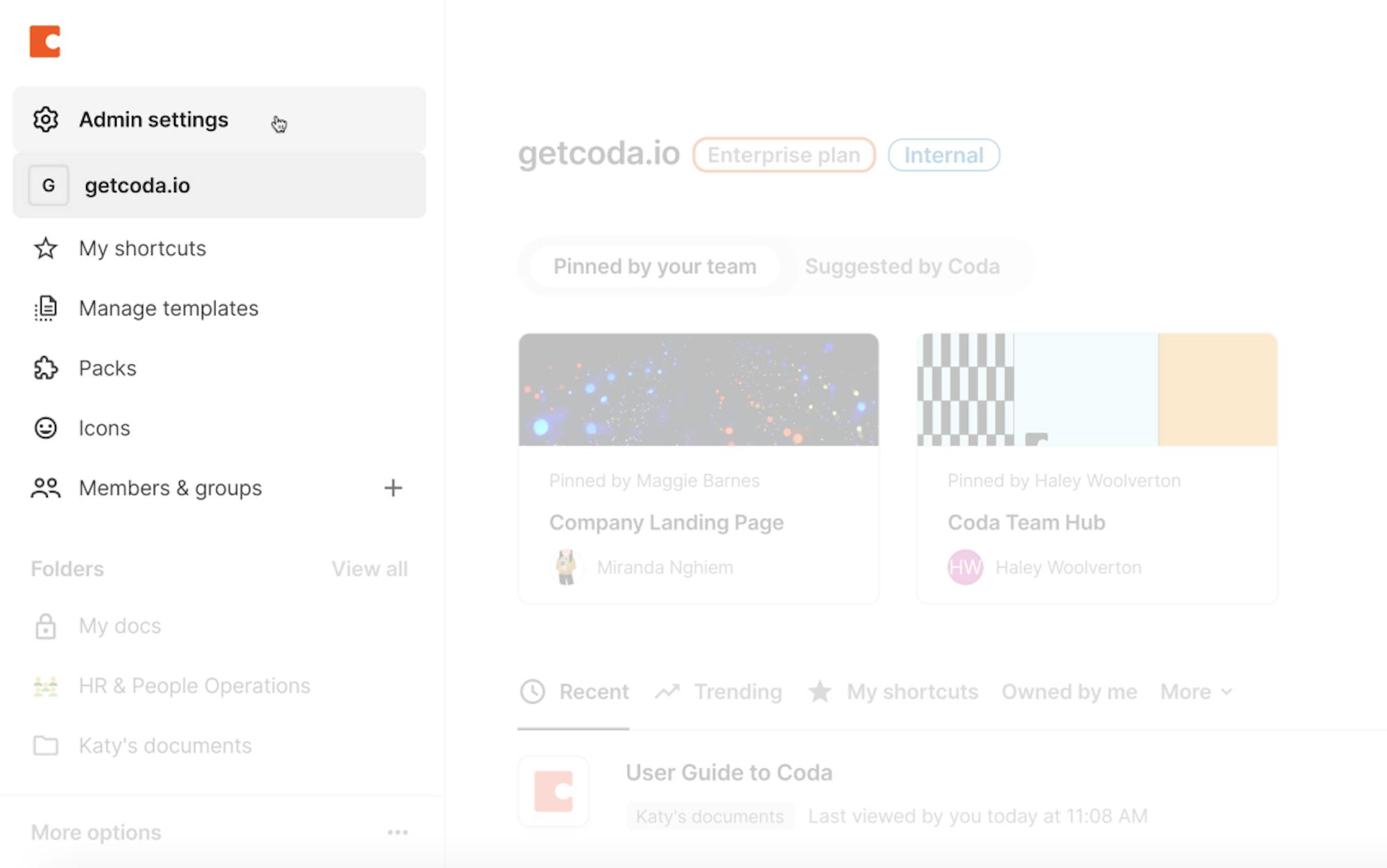Show Owned by me docs
The width and height of the screenshot is (1387, 868).
tap(1069, 692)
